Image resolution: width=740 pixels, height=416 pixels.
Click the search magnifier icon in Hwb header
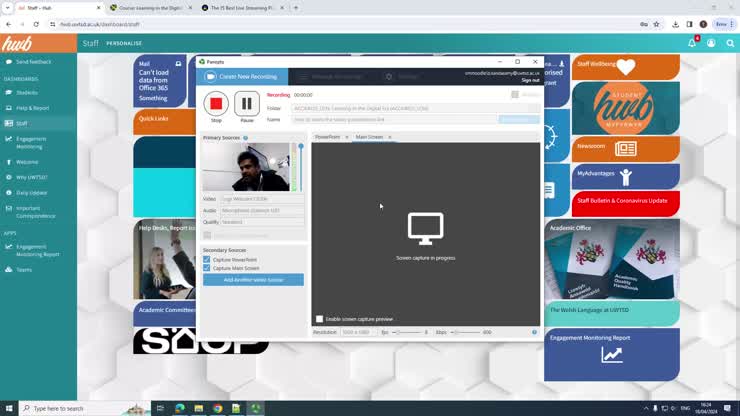[x=730, y=43]
